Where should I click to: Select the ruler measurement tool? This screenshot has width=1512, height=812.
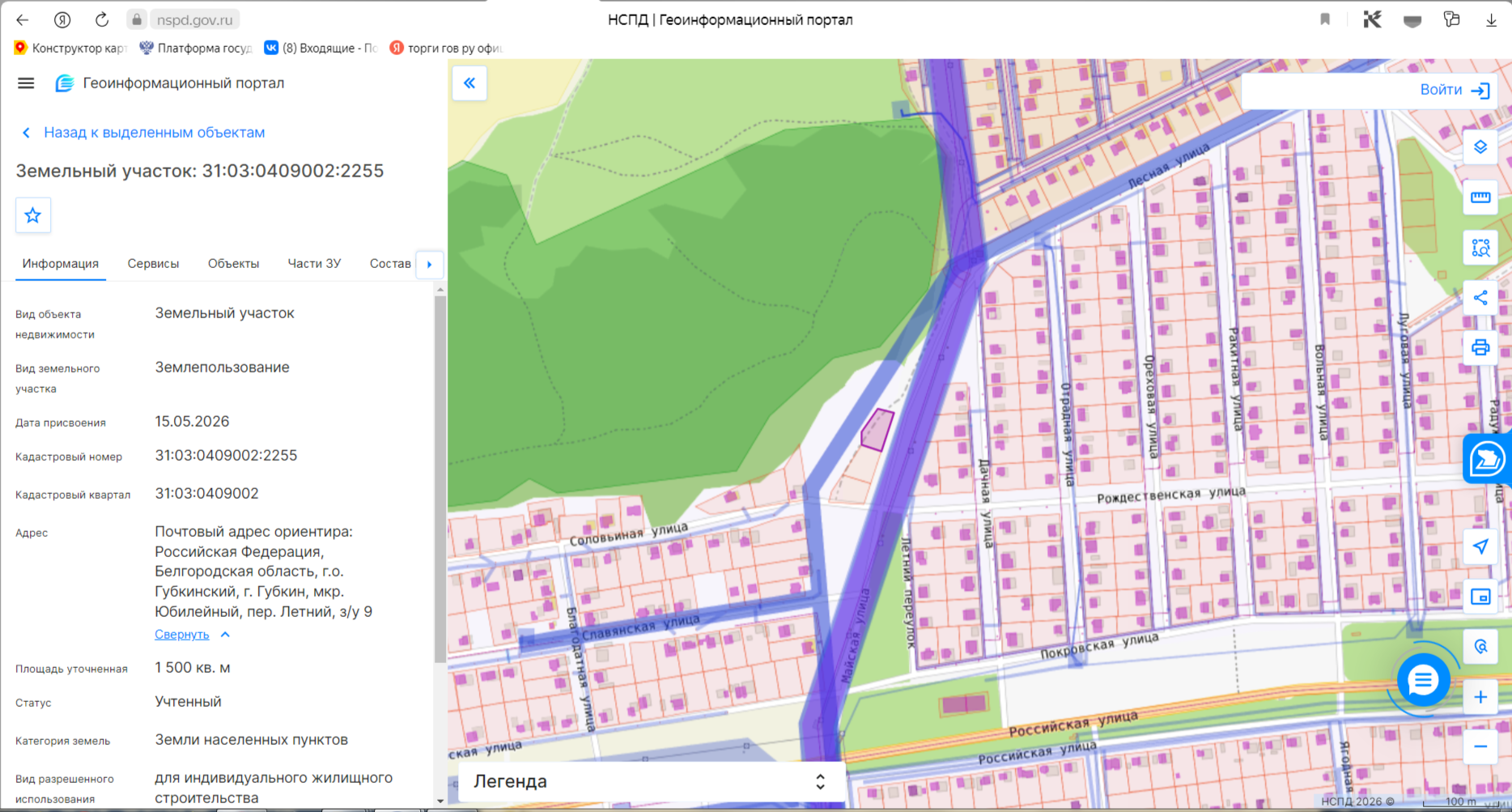1480,198
